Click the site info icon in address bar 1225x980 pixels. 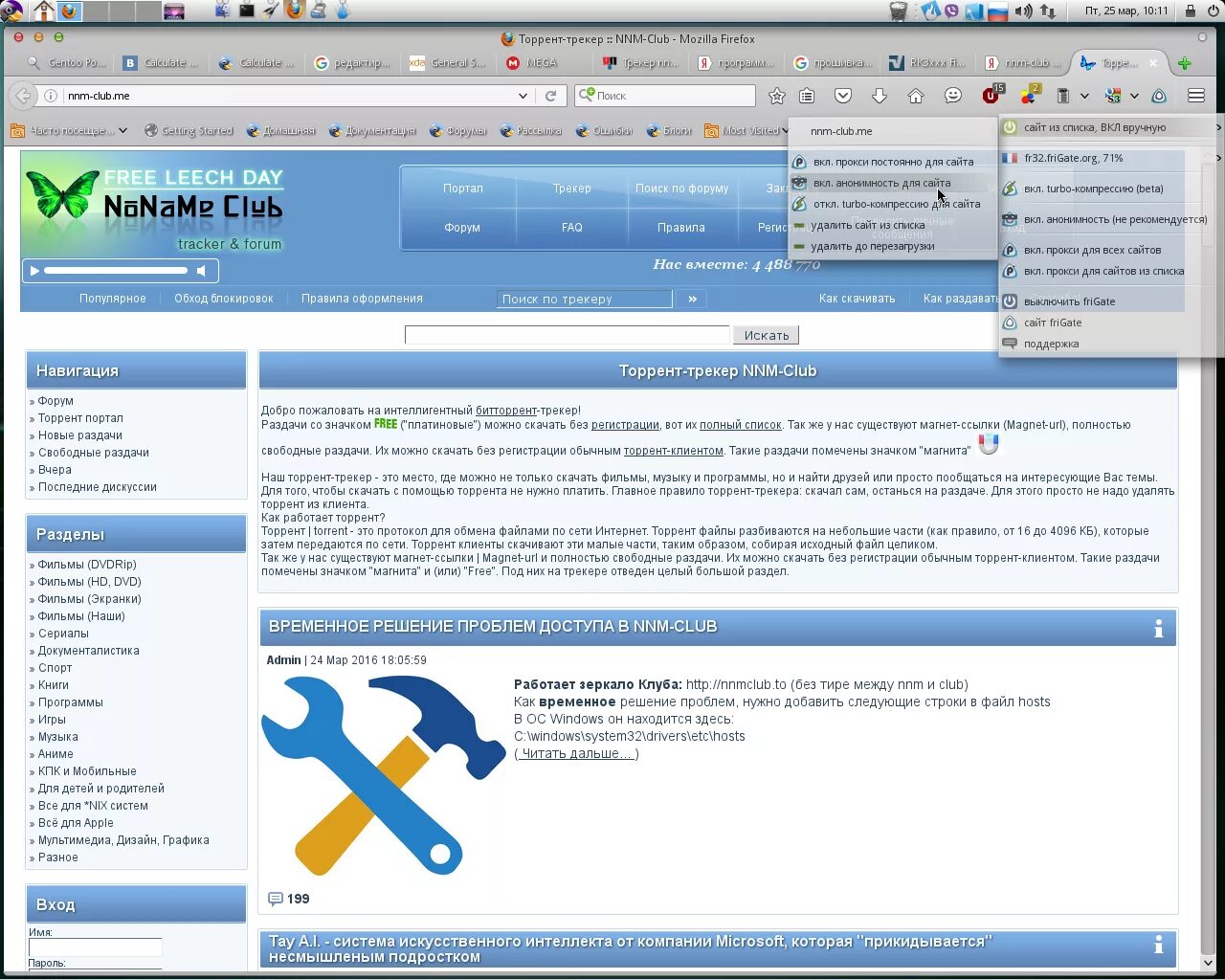pyautogui.click(x=51, y=96)
